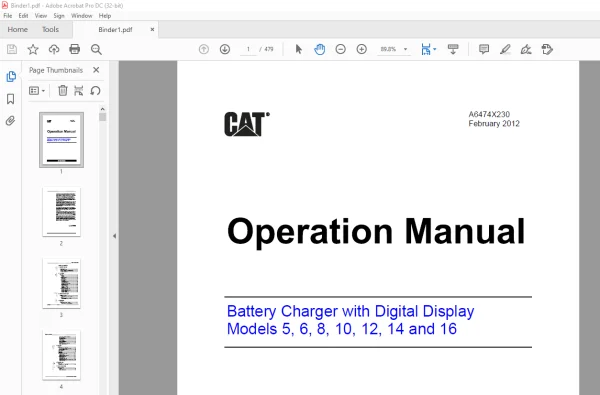
Task: Select page 2 thumbnail
Action: tap(61, 212)
